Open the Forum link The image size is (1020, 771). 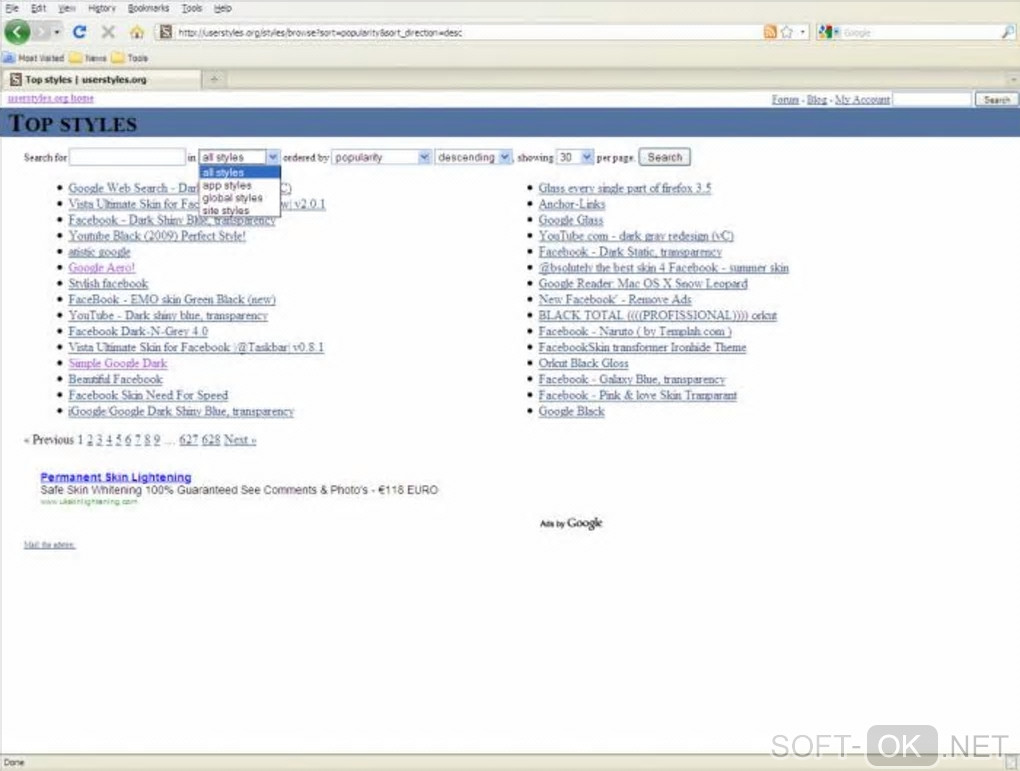click(x=785, y=100)
